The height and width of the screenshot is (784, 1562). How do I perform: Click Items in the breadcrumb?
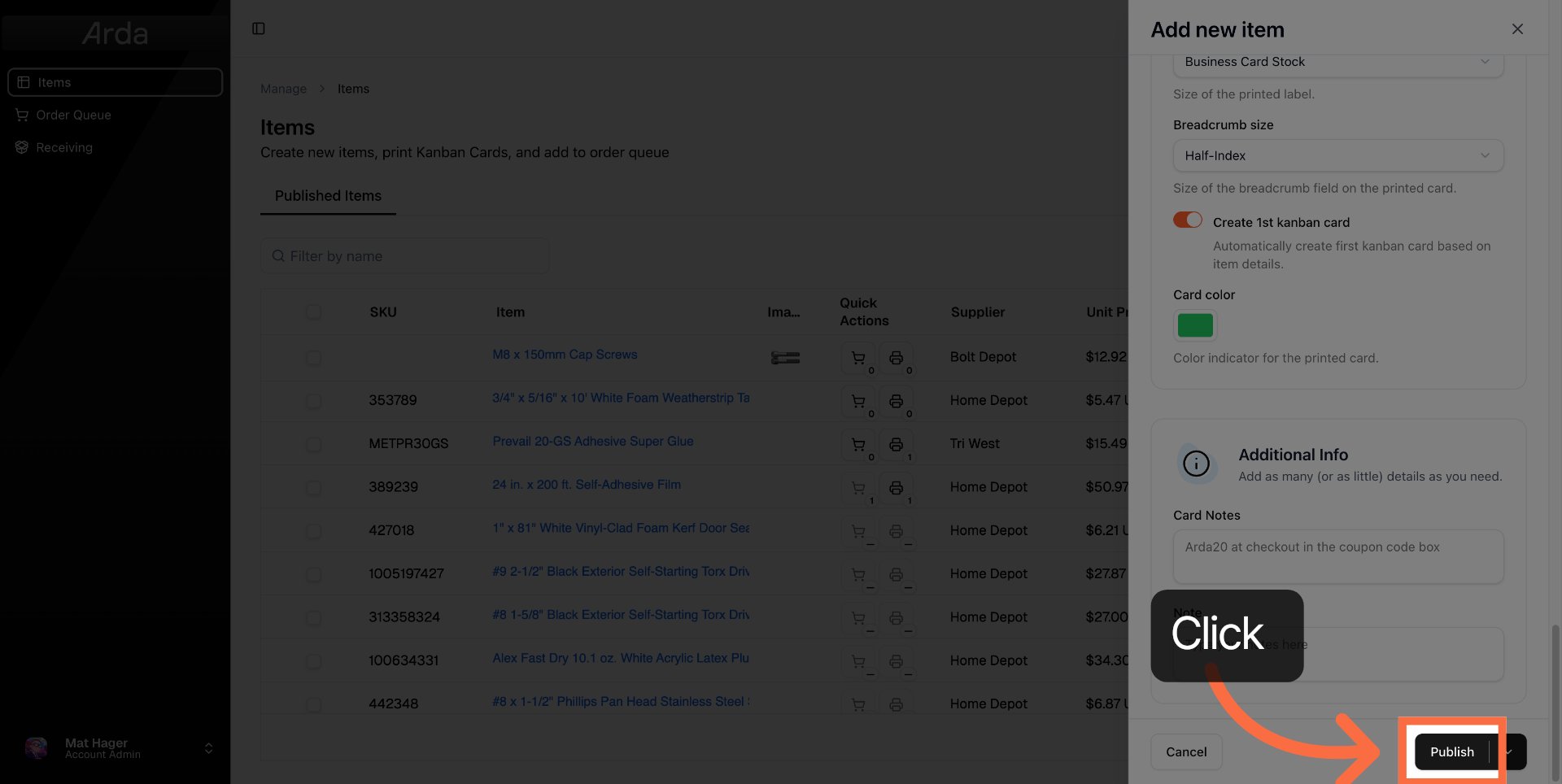pos(353,89)
